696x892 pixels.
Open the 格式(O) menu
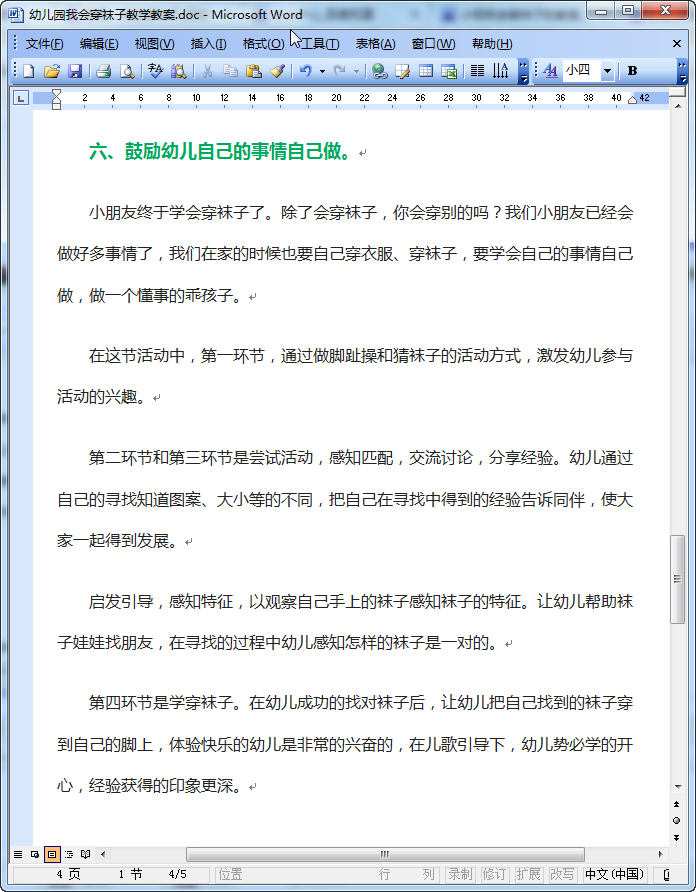click(x=263, y=44)
